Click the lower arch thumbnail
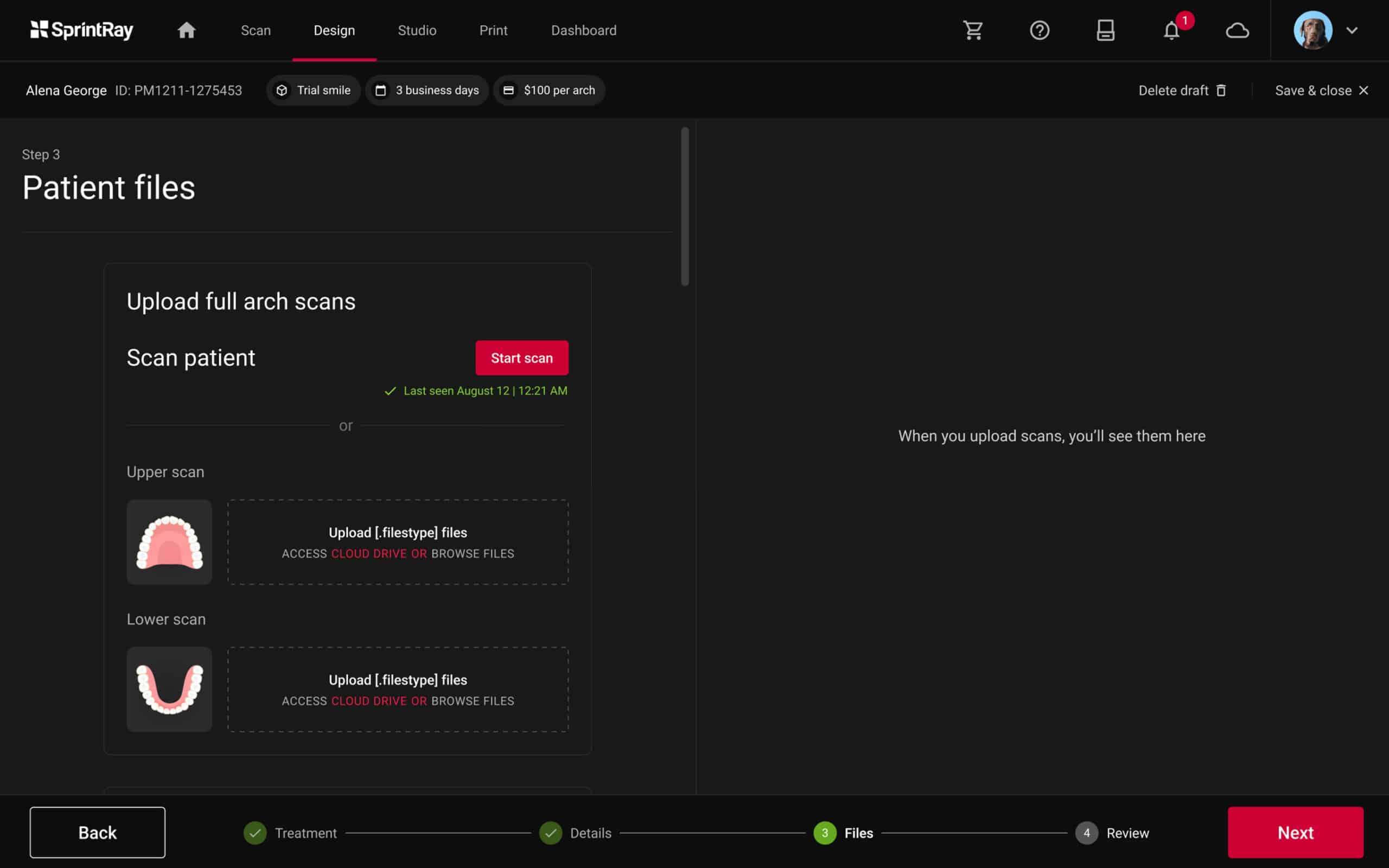 (169, 689)
